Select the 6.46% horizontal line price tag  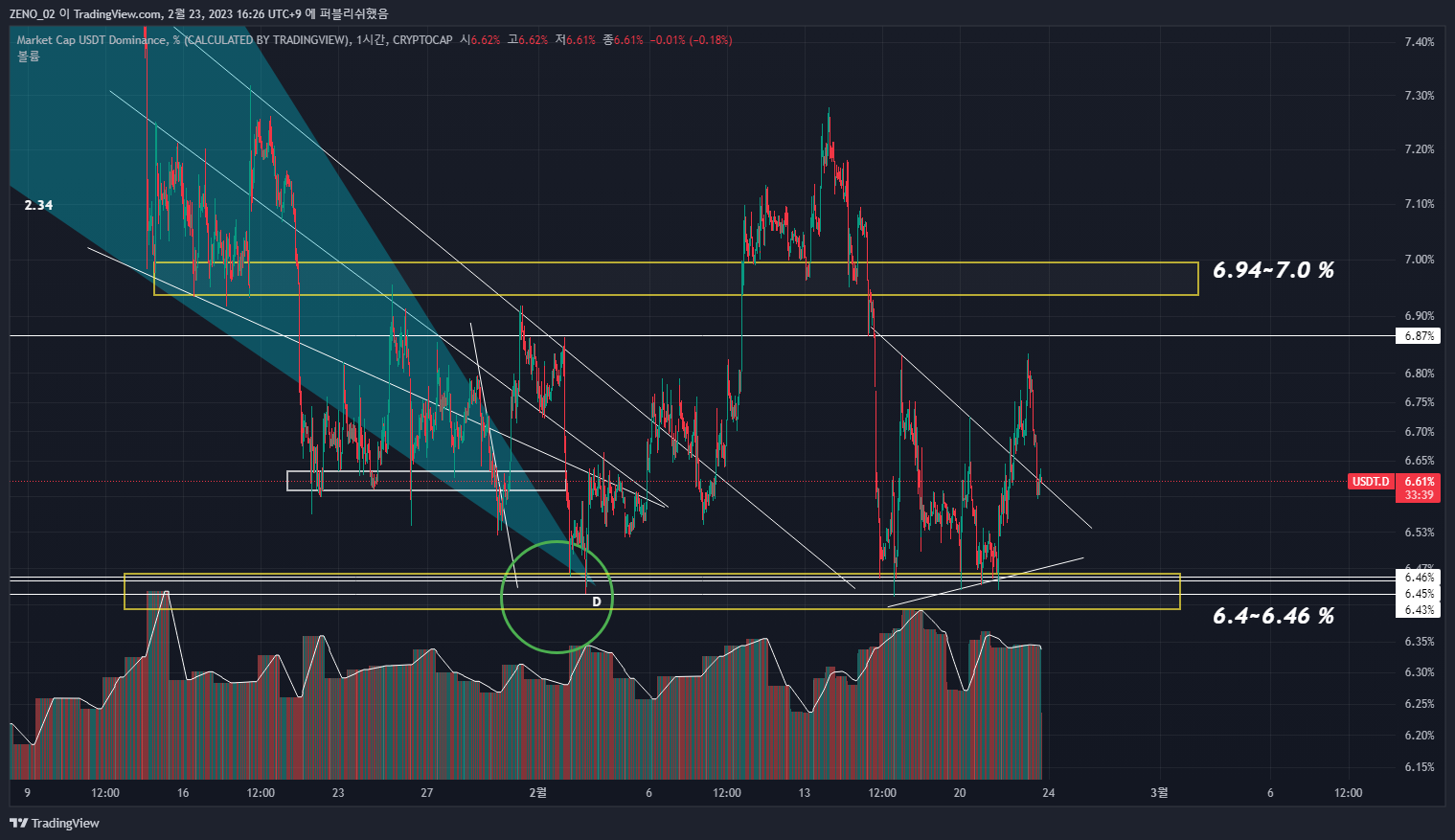(x=1420, y=578)
